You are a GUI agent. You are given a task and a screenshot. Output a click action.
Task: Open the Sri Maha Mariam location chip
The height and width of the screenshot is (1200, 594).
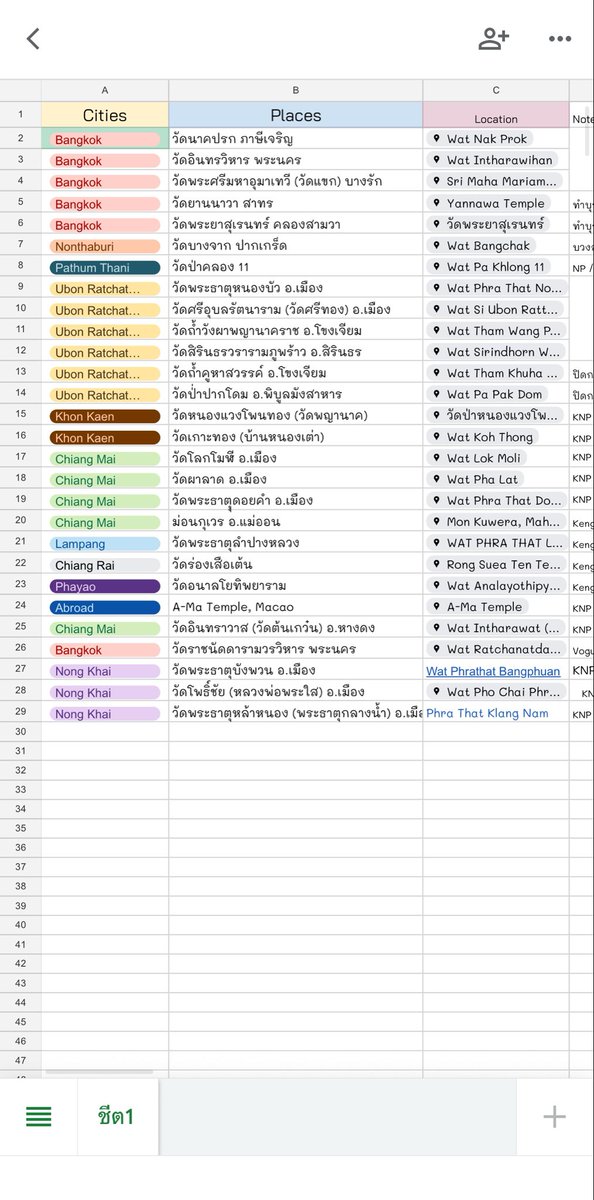tap(495, 181)
